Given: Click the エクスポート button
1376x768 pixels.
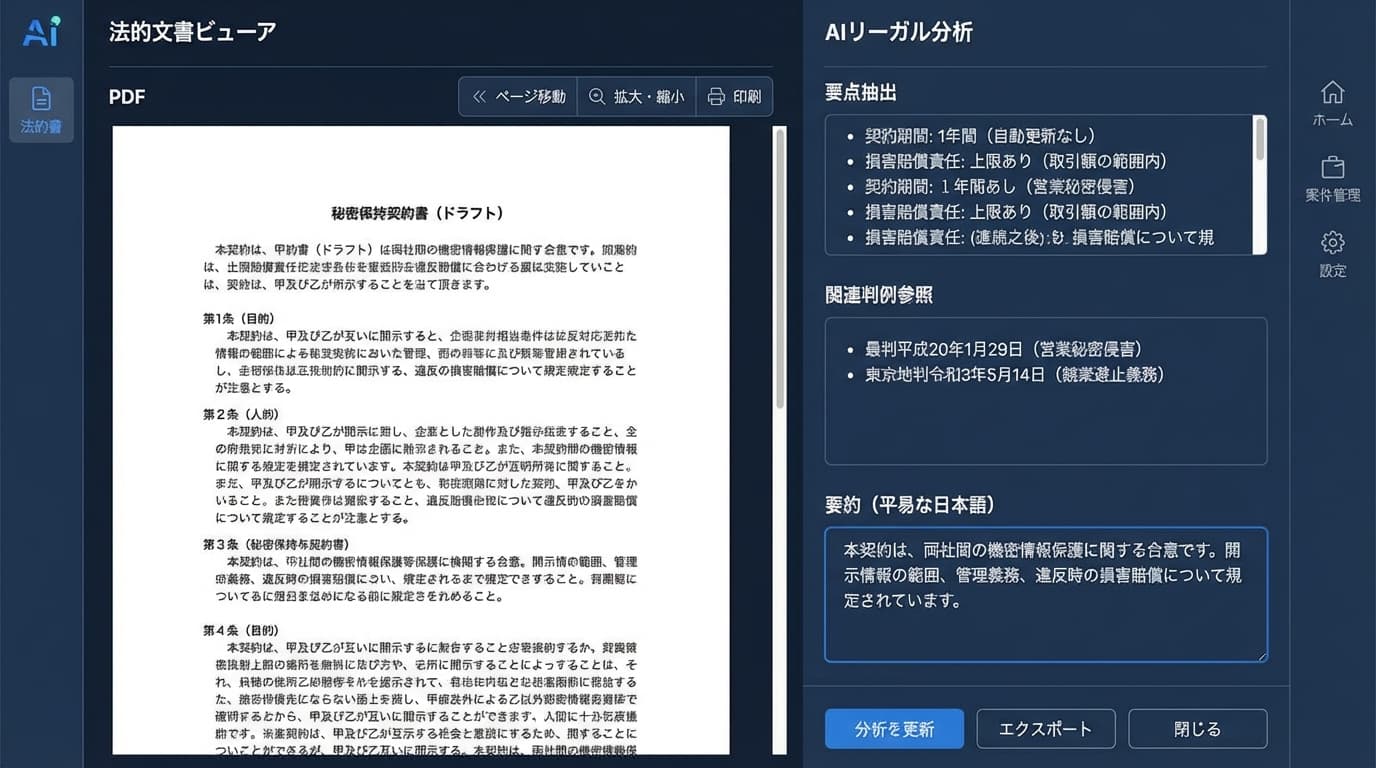Looking at the screenshot, I should [x=1045, y=729].
